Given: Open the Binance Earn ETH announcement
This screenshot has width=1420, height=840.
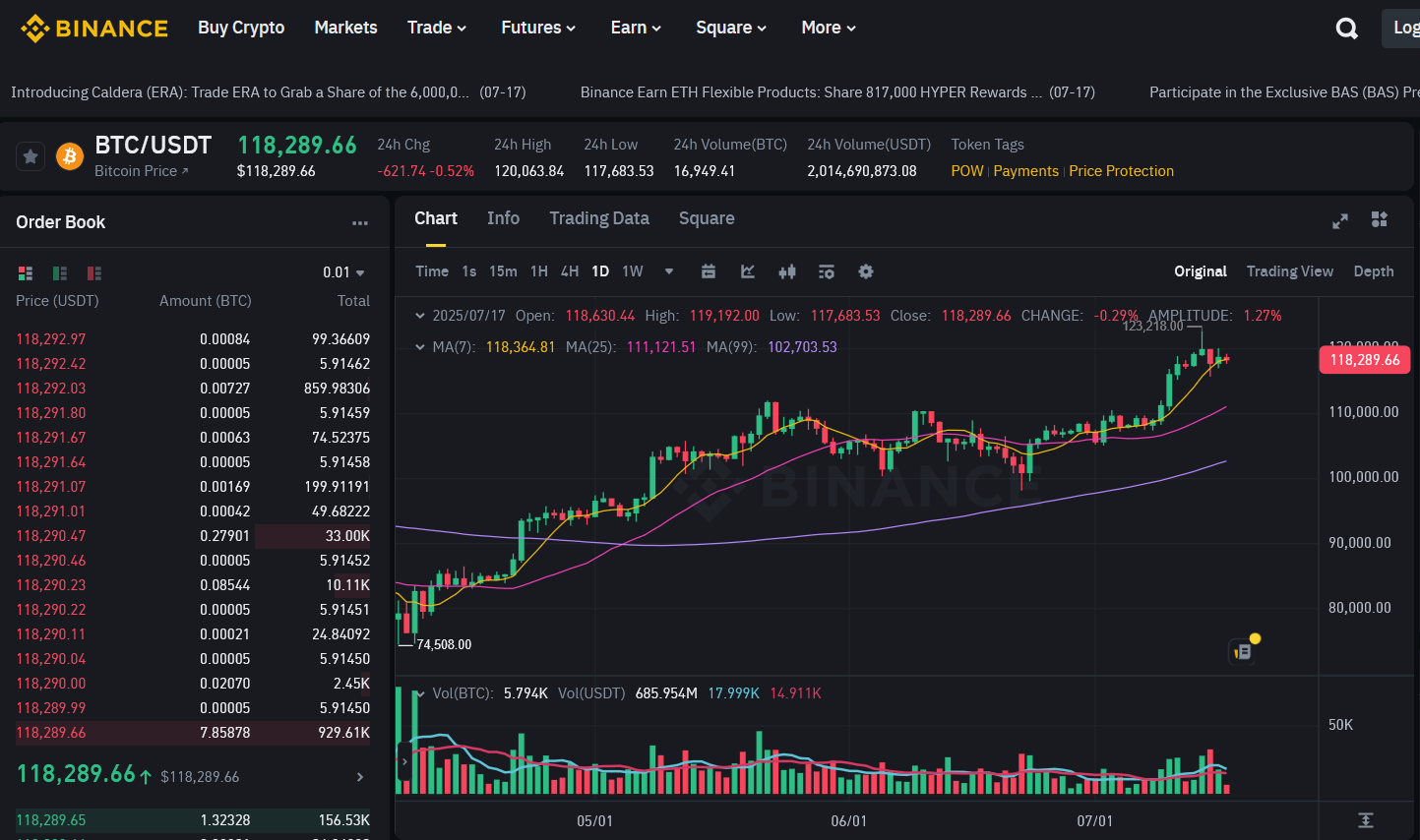Looking at the screenshot, I should point(837,92).
